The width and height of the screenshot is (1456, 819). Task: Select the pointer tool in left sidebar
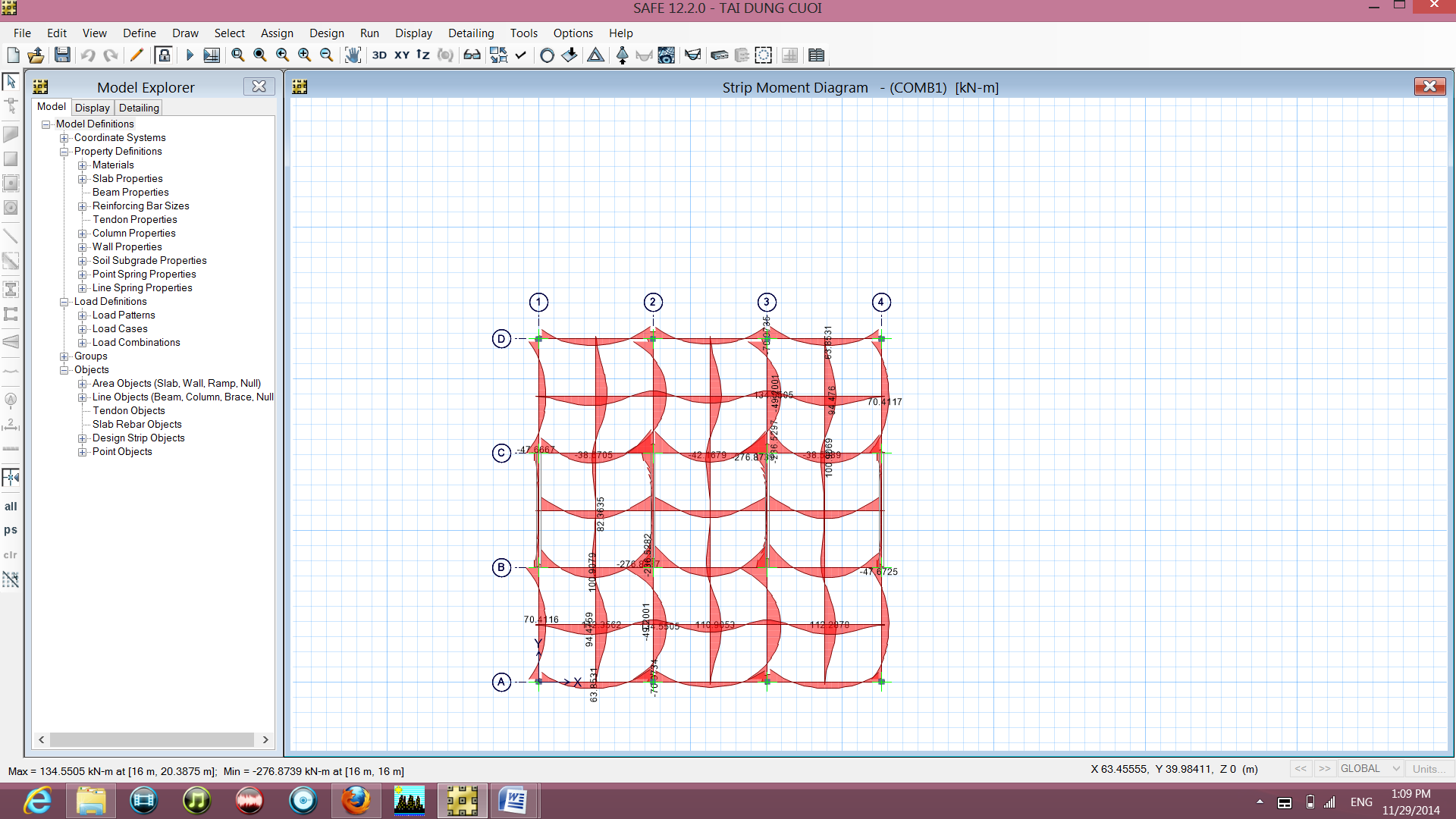tap(11, 80)
